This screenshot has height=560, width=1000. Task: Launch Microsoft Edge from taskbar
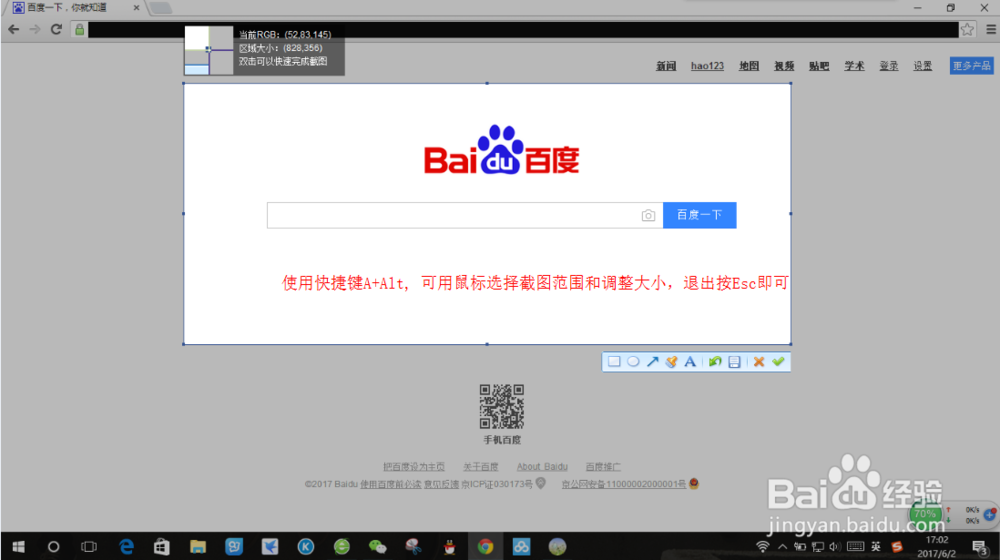pyautogui.click(x=126, y=547)
